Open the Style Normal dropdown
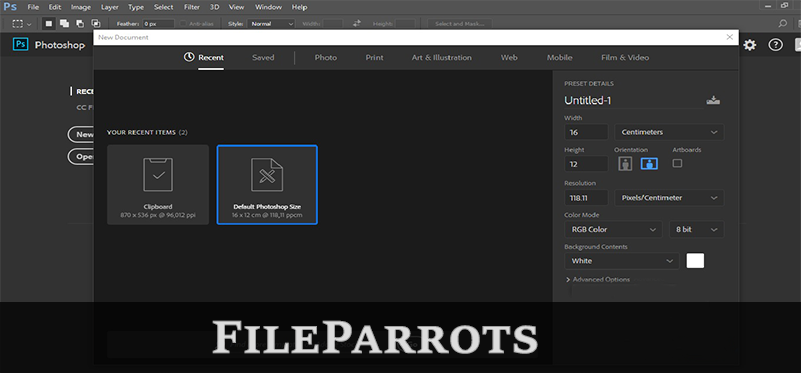This screenshot has width=801, height=373. click(x=271, y=24)
